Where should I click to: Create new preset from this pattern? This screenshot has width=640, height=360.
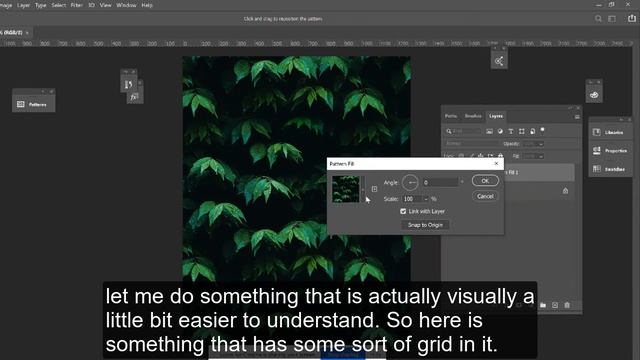(374, 189)
